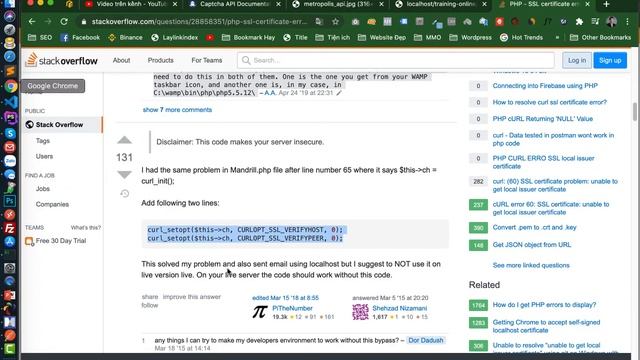This screenshot has width=640, height=360.
Task: Open the Chrome profile avatar
Action: (611, 22)
